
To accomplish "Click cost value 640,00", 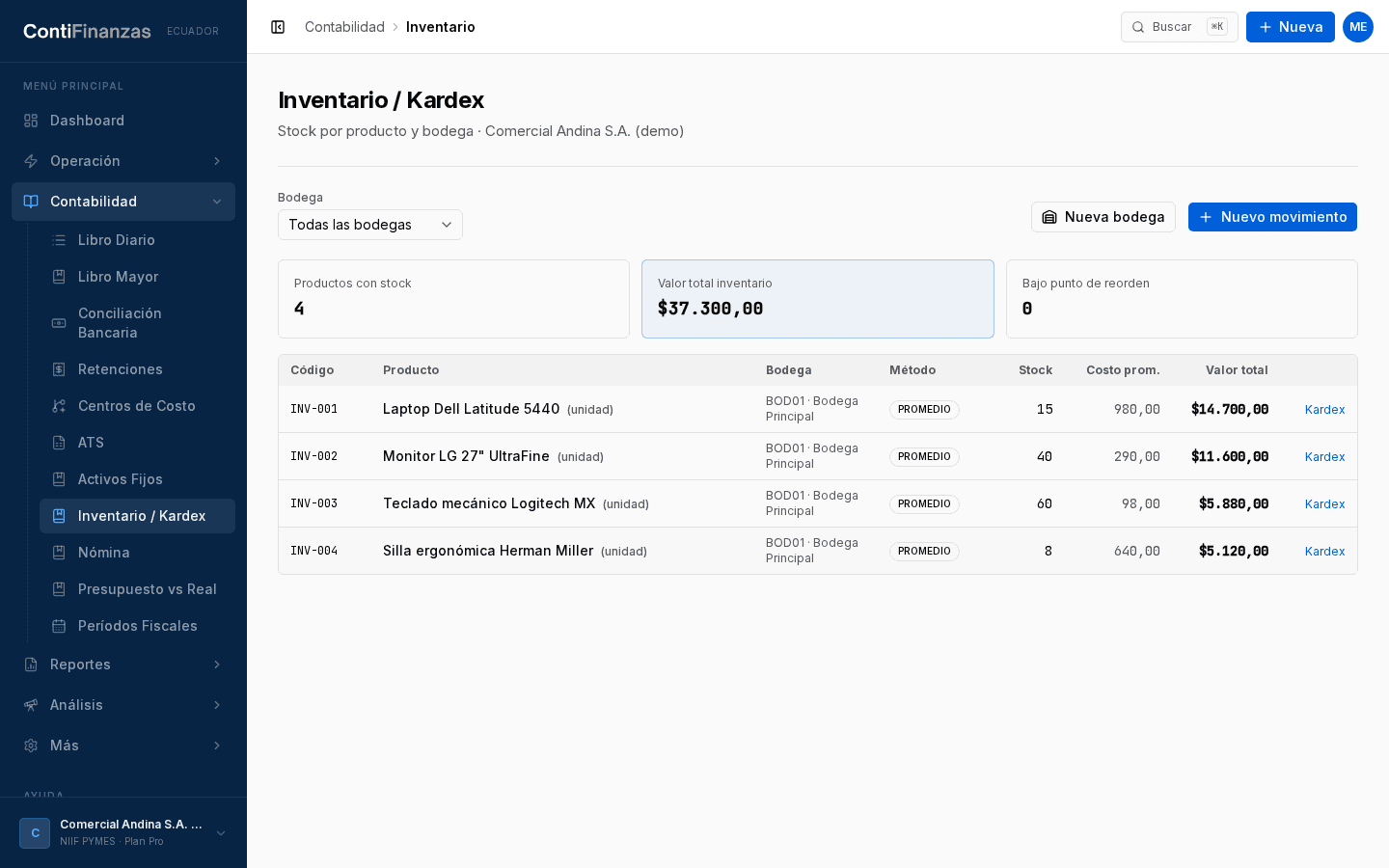I will 1137,552.
